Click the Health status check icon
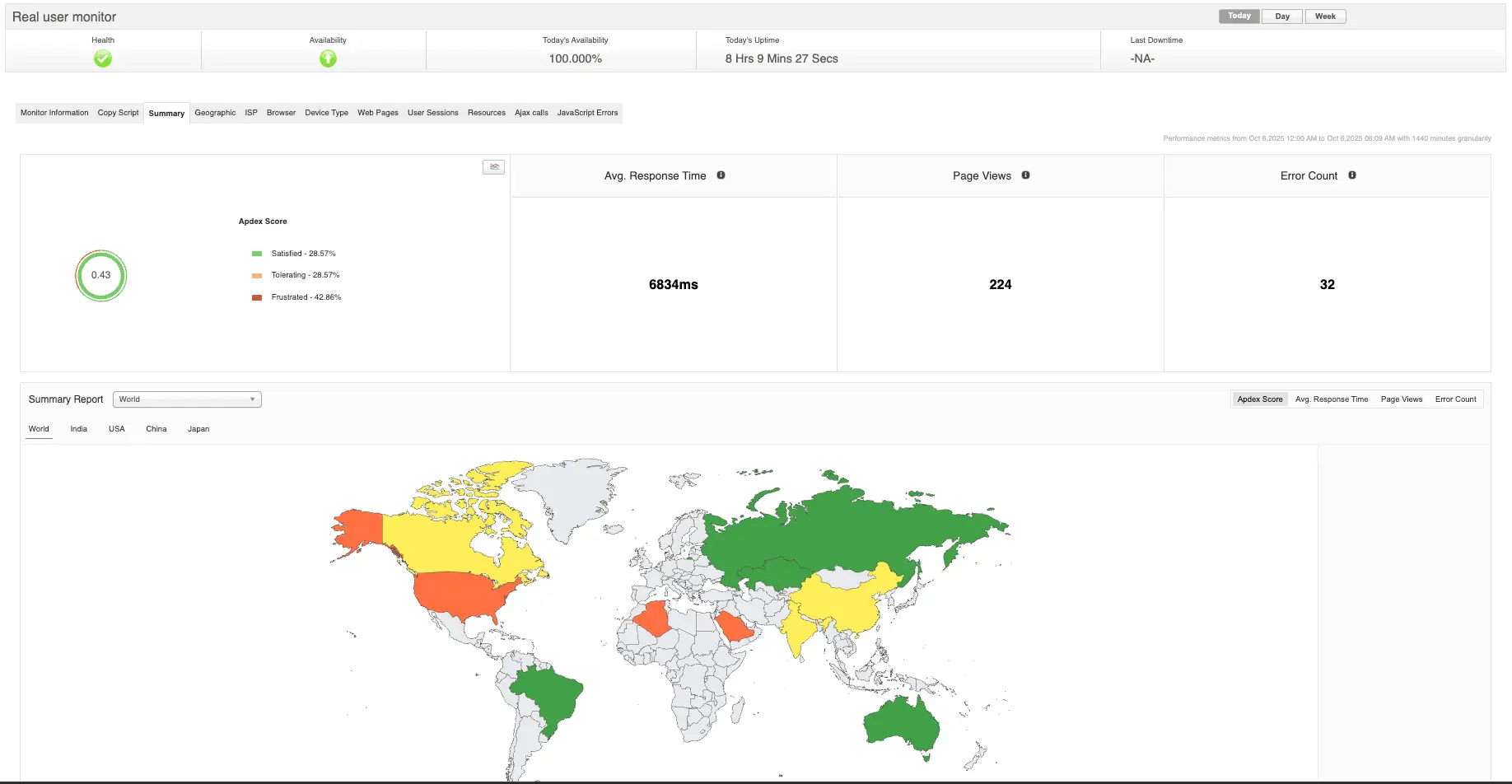 pyautogui.click(x=102, y=58)
